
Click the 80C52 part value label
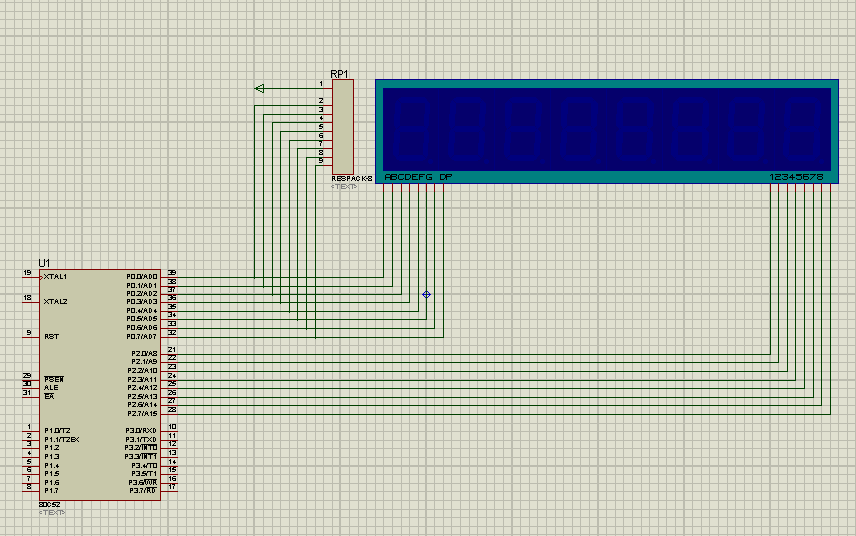click(x=50, y=504)
